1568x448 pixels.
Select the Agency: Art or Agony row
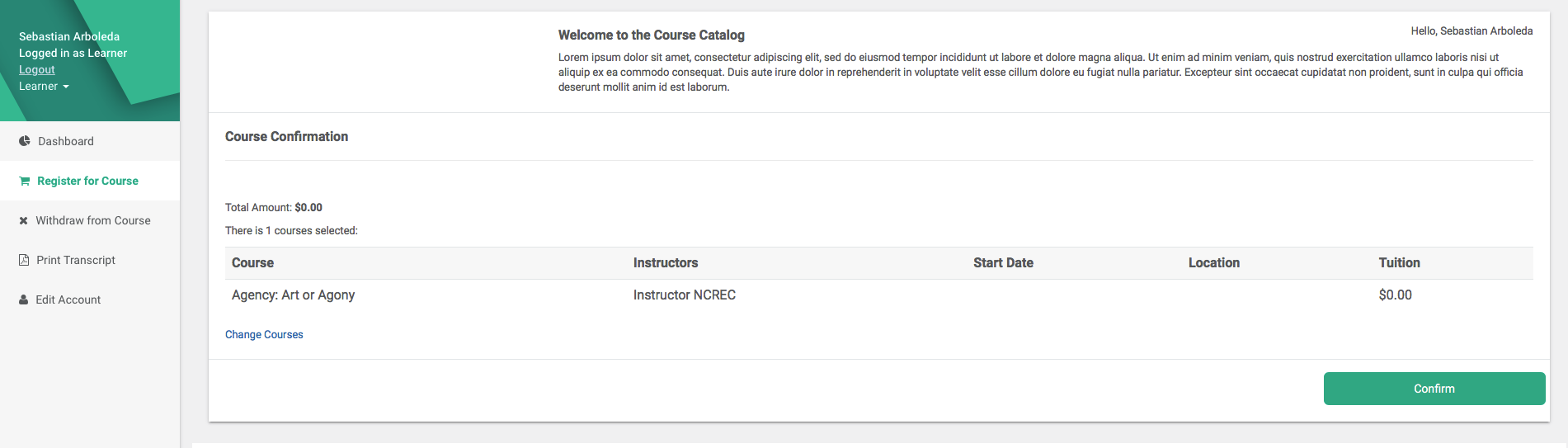click(x=294, y=295)
